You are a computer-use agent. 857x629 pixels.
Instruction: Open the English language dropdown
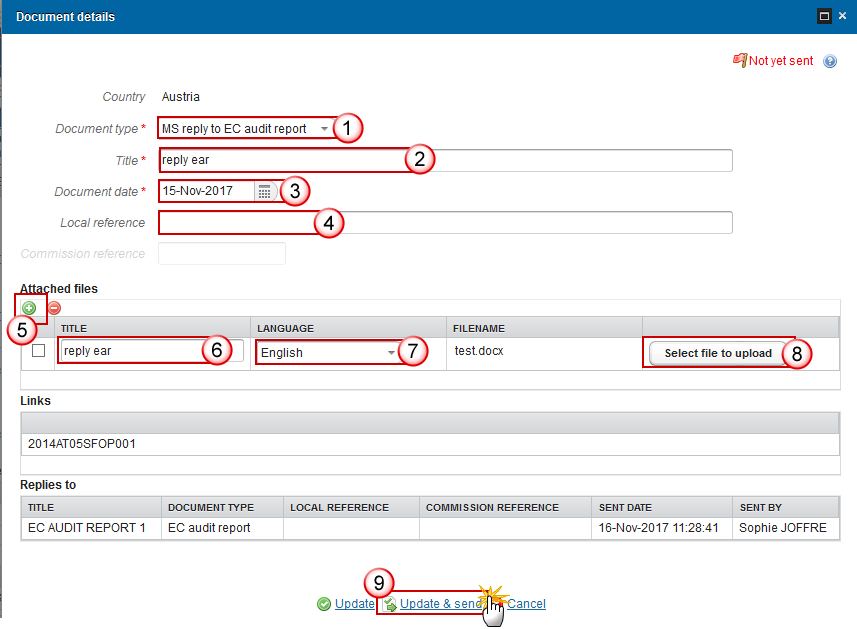click(x=392, y=353)
